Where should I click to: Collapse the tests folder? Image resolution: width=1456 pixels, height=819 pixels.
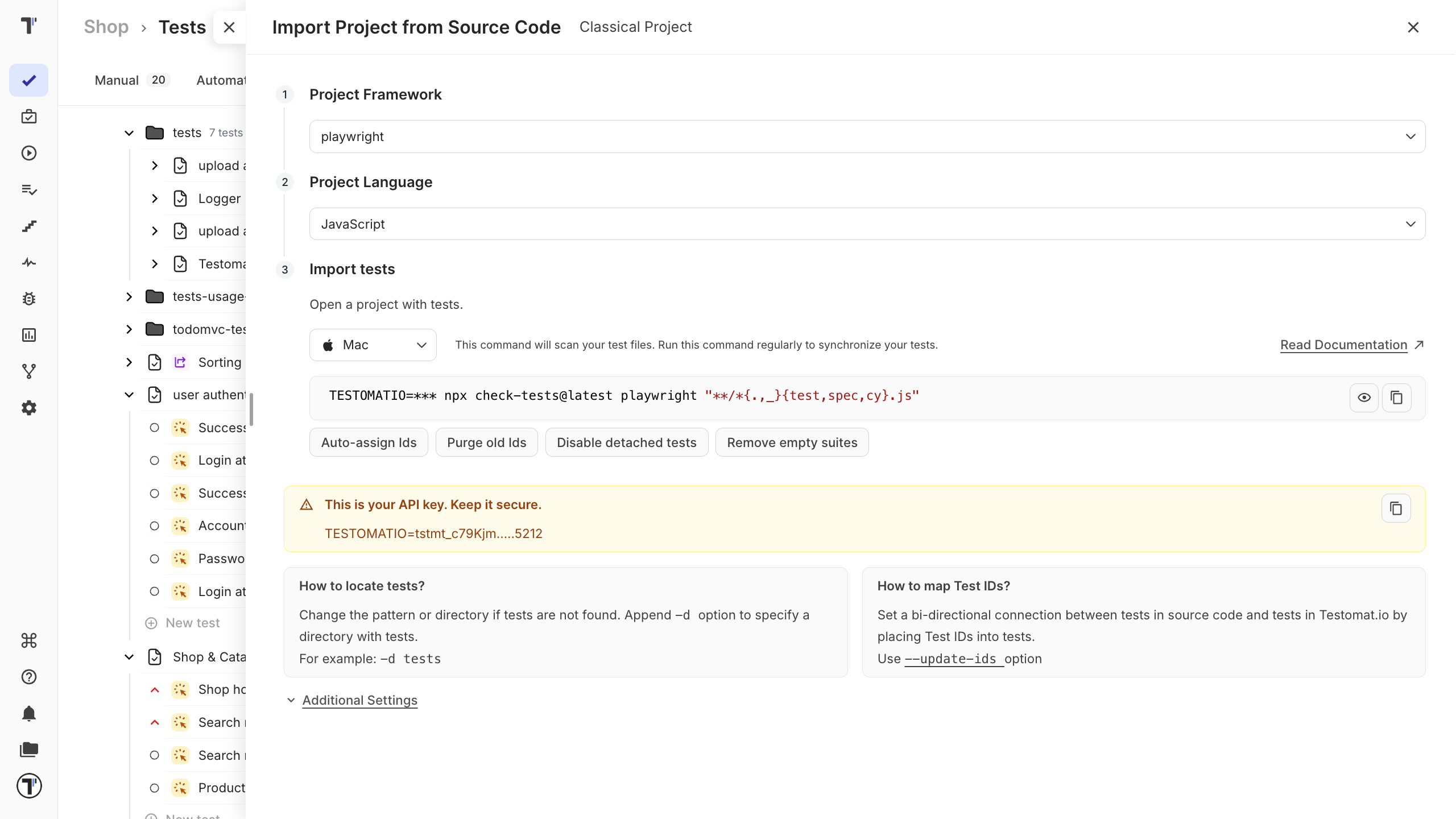click(x=129, y=133)
